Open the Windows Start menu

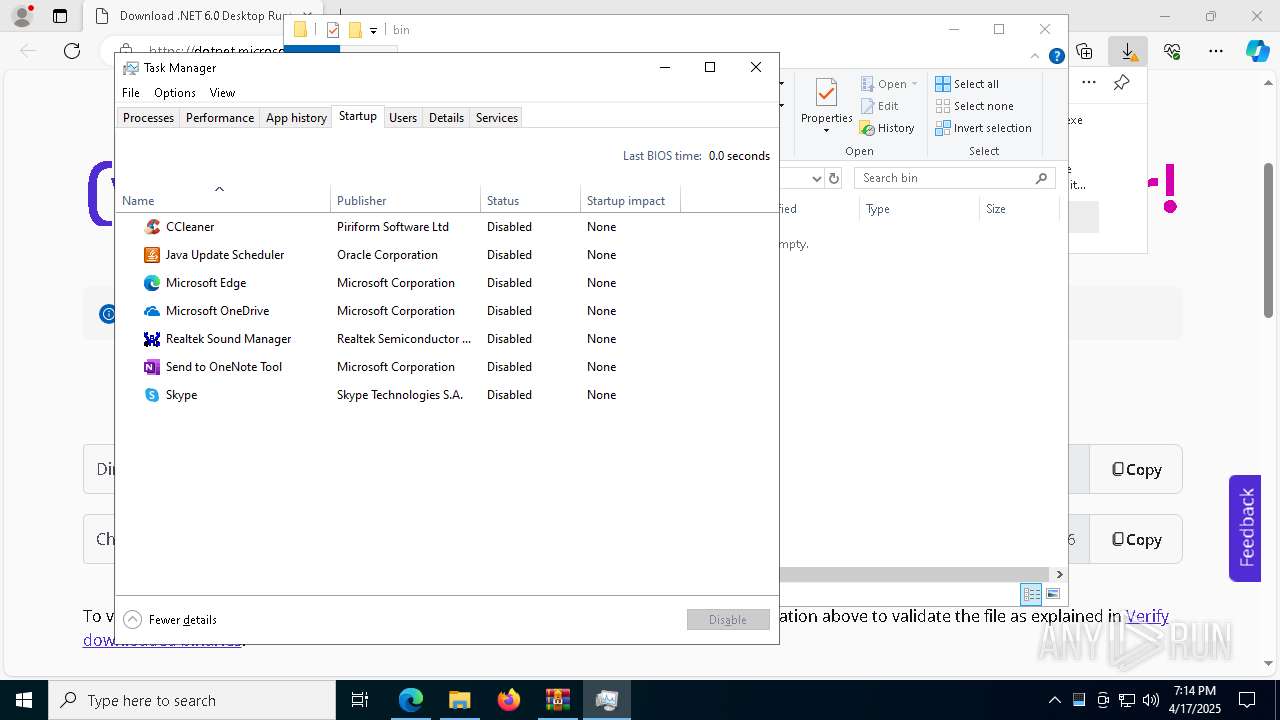click(x=24, y=700)
